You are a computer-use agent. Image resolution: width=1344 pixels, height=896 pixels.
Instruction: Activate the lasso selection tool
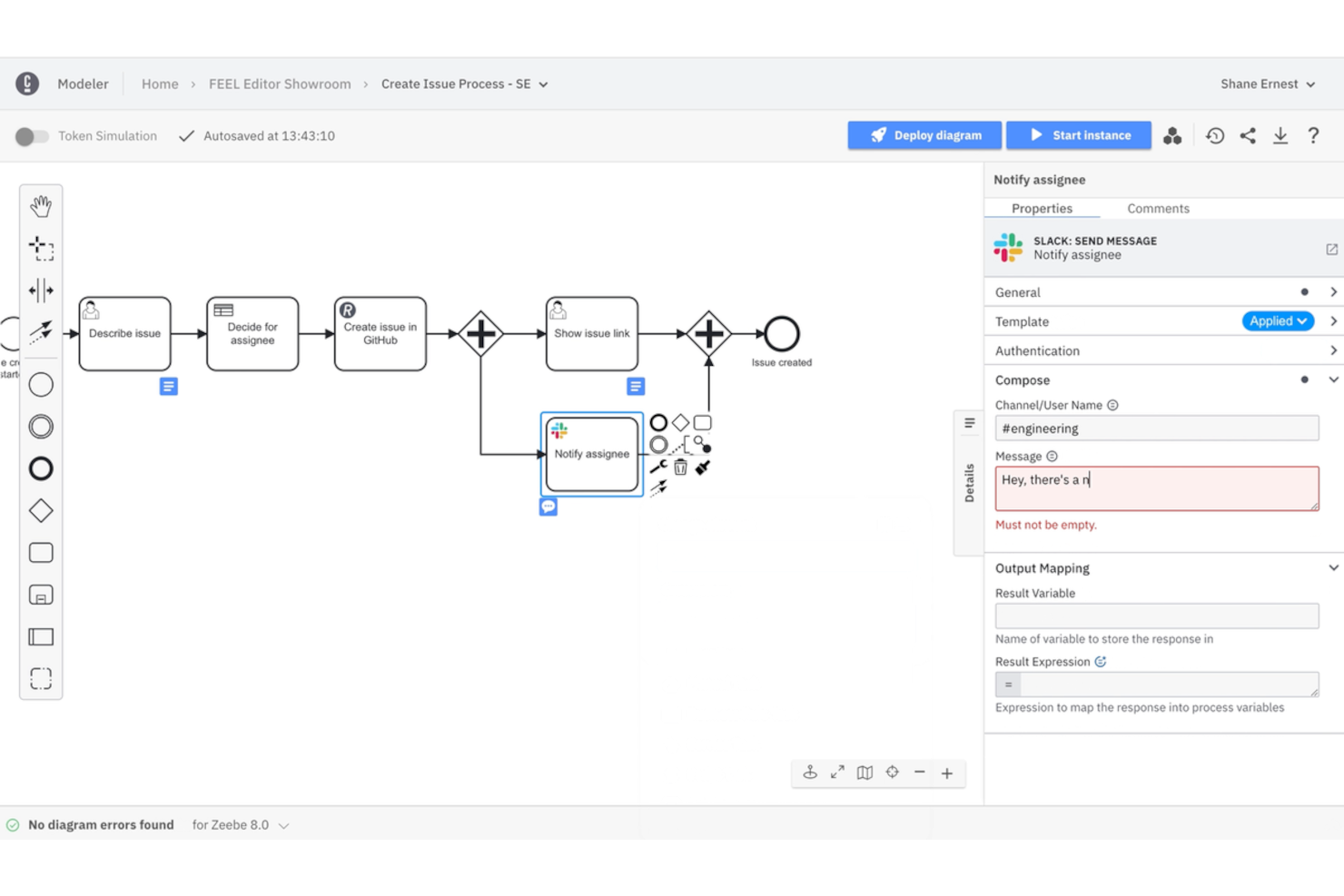41,248
